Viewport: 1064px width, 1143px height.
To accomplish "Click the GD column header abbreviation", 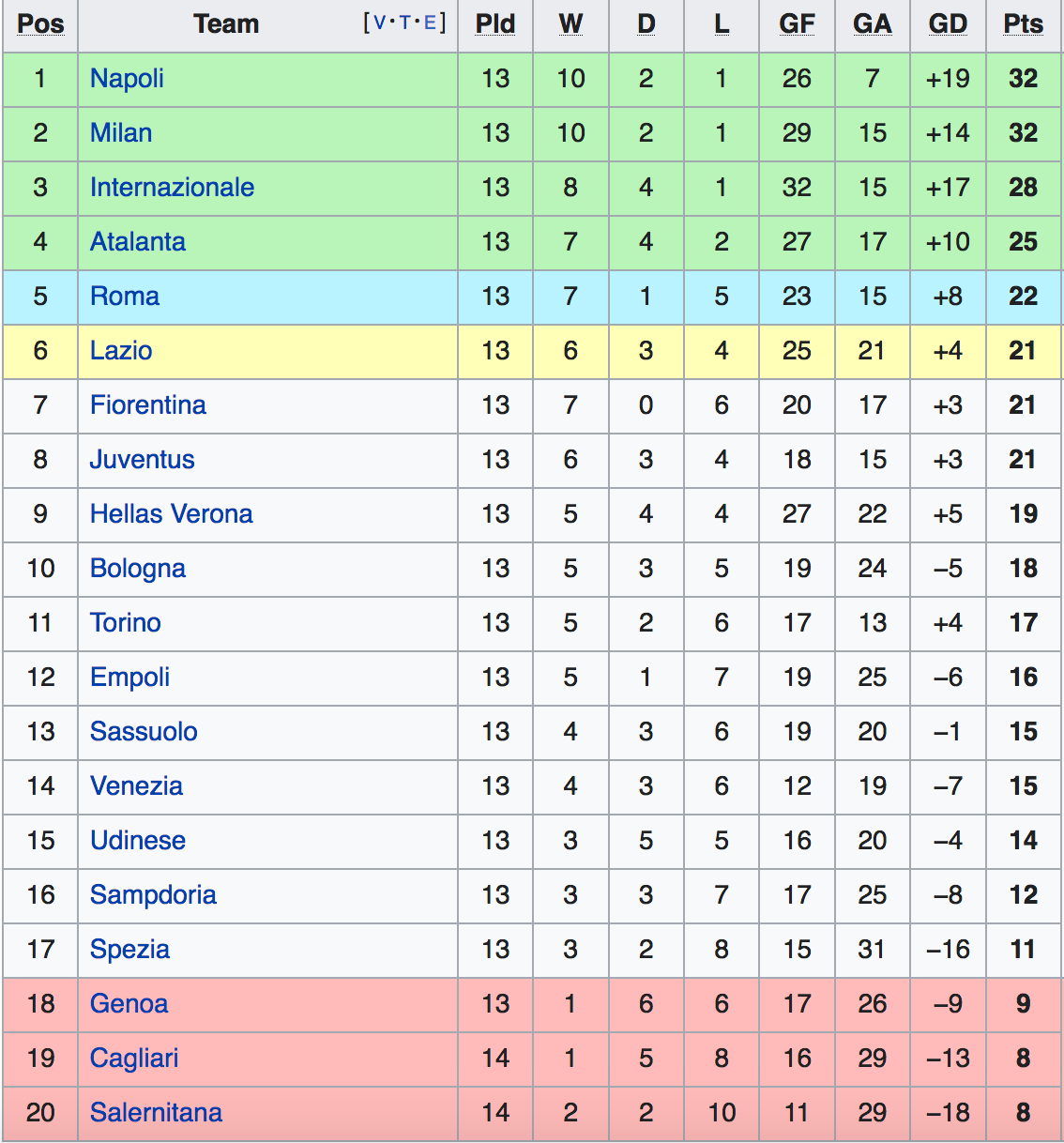I will tap(948, 24).
